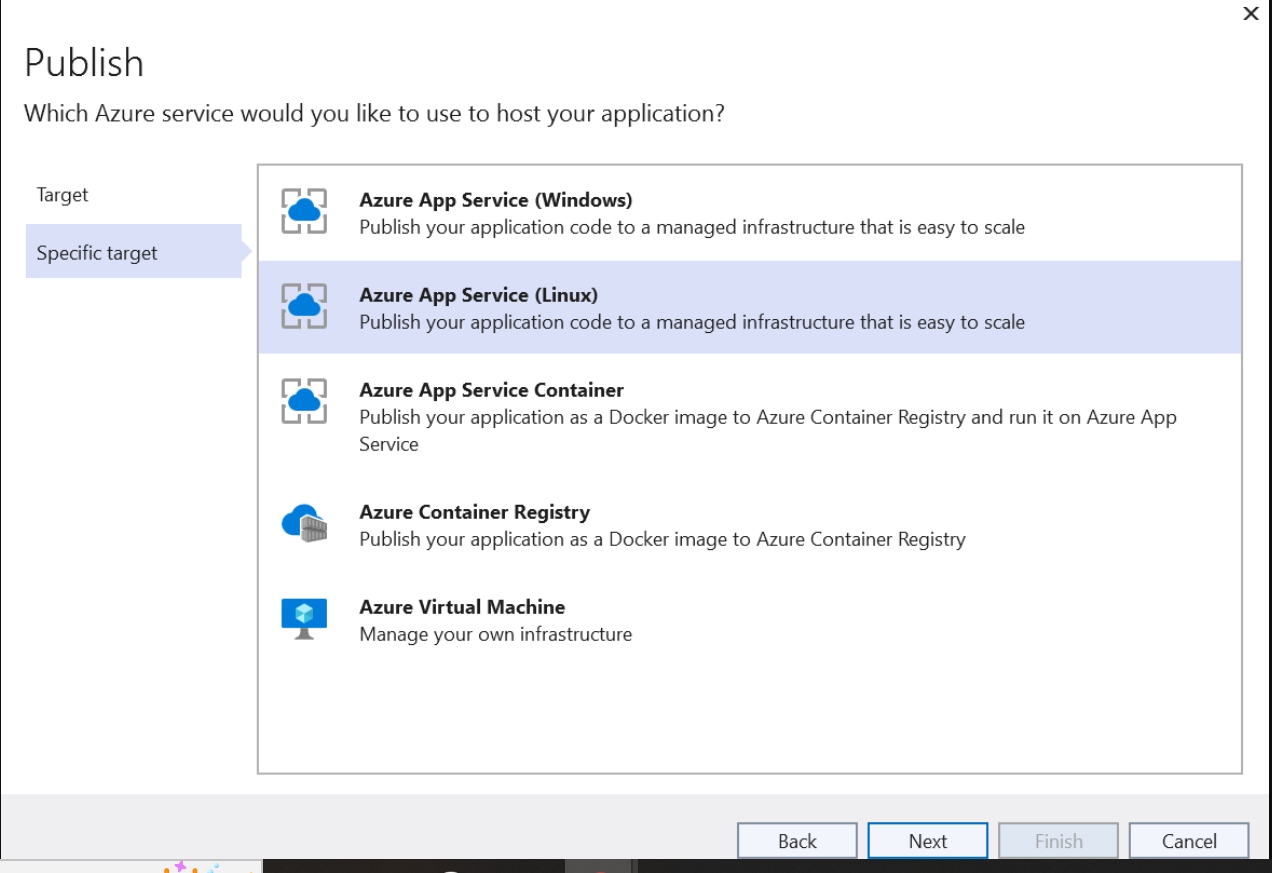Close the Publish window with the X

click(x=1250, y=14)
